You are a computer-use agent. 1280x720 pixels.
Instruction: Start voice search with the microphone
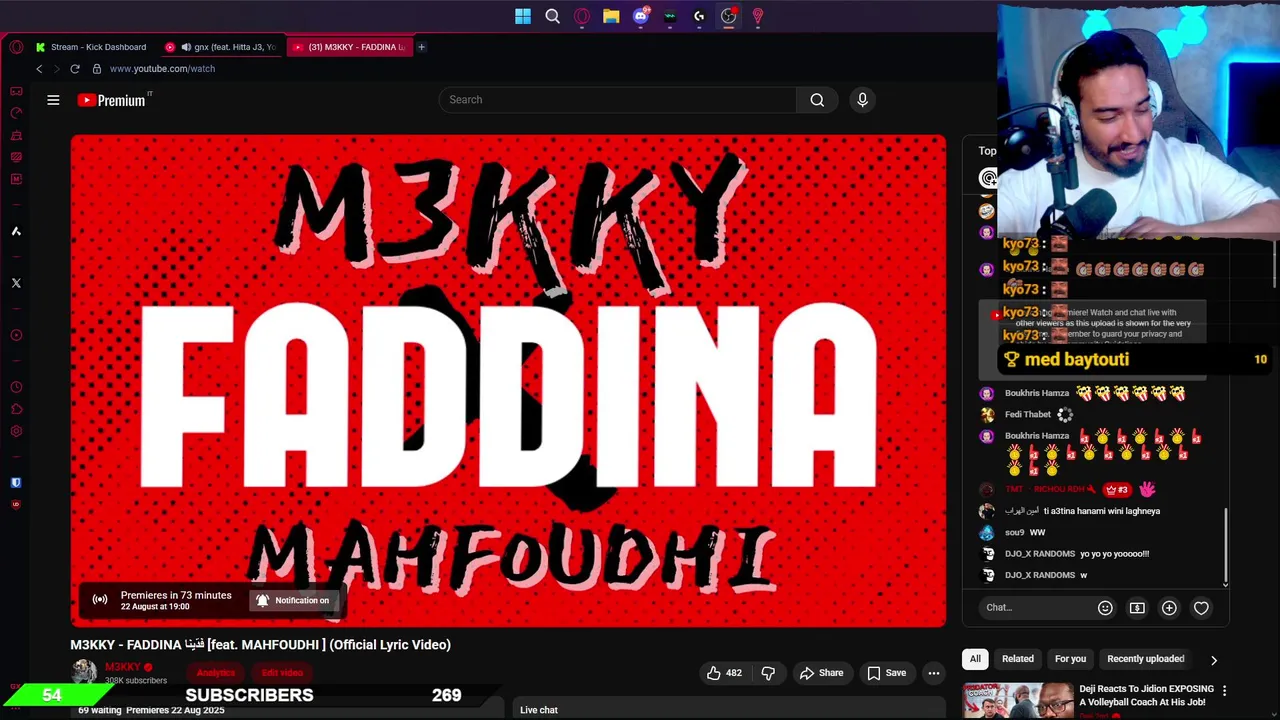(862, 100)
